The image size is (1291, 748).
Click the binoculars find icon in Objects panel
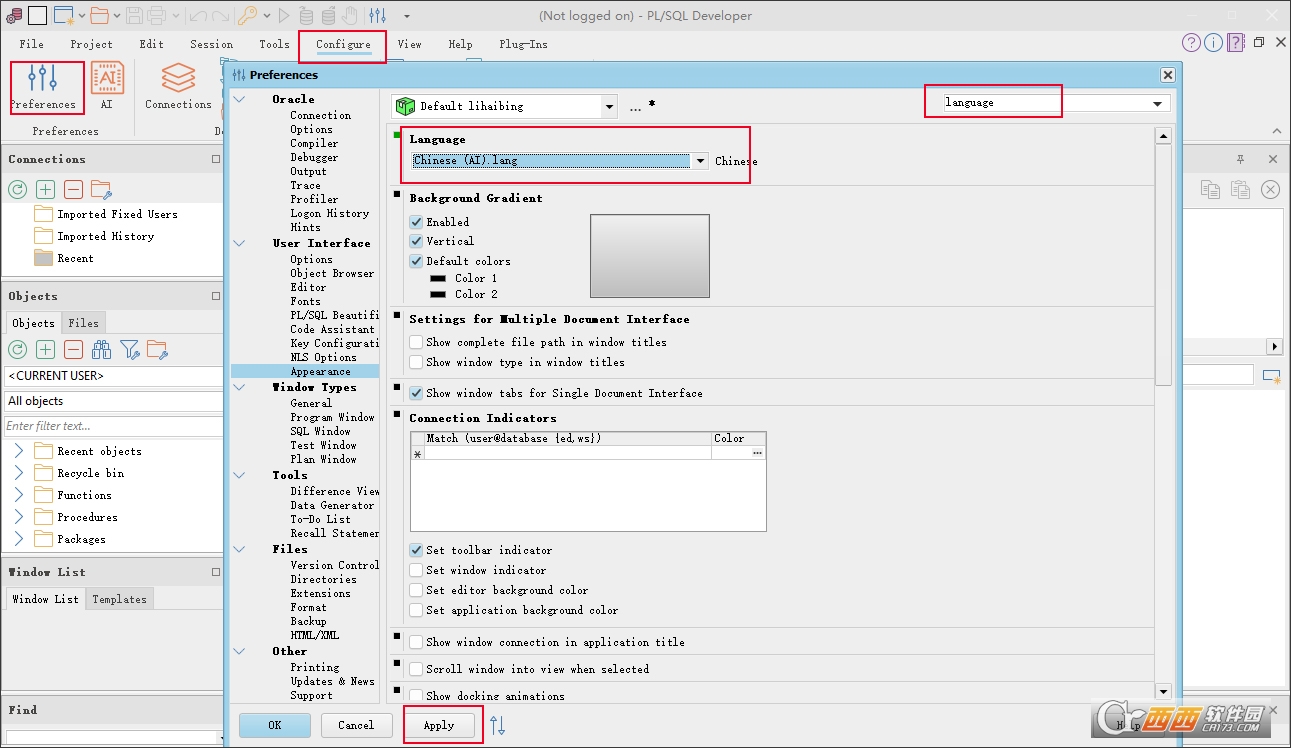(101, 349)
